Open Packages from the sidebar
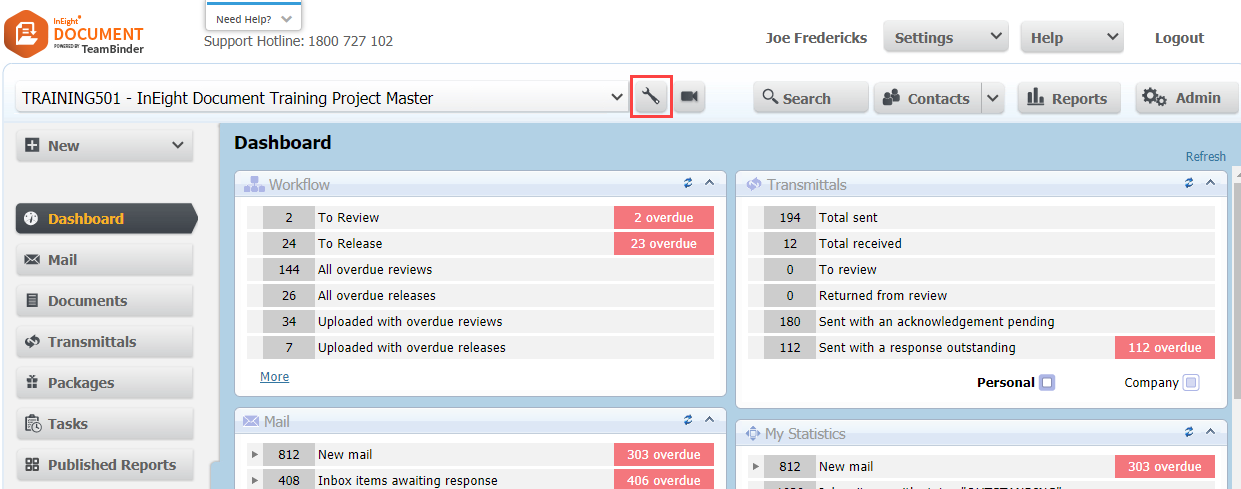 105,383
